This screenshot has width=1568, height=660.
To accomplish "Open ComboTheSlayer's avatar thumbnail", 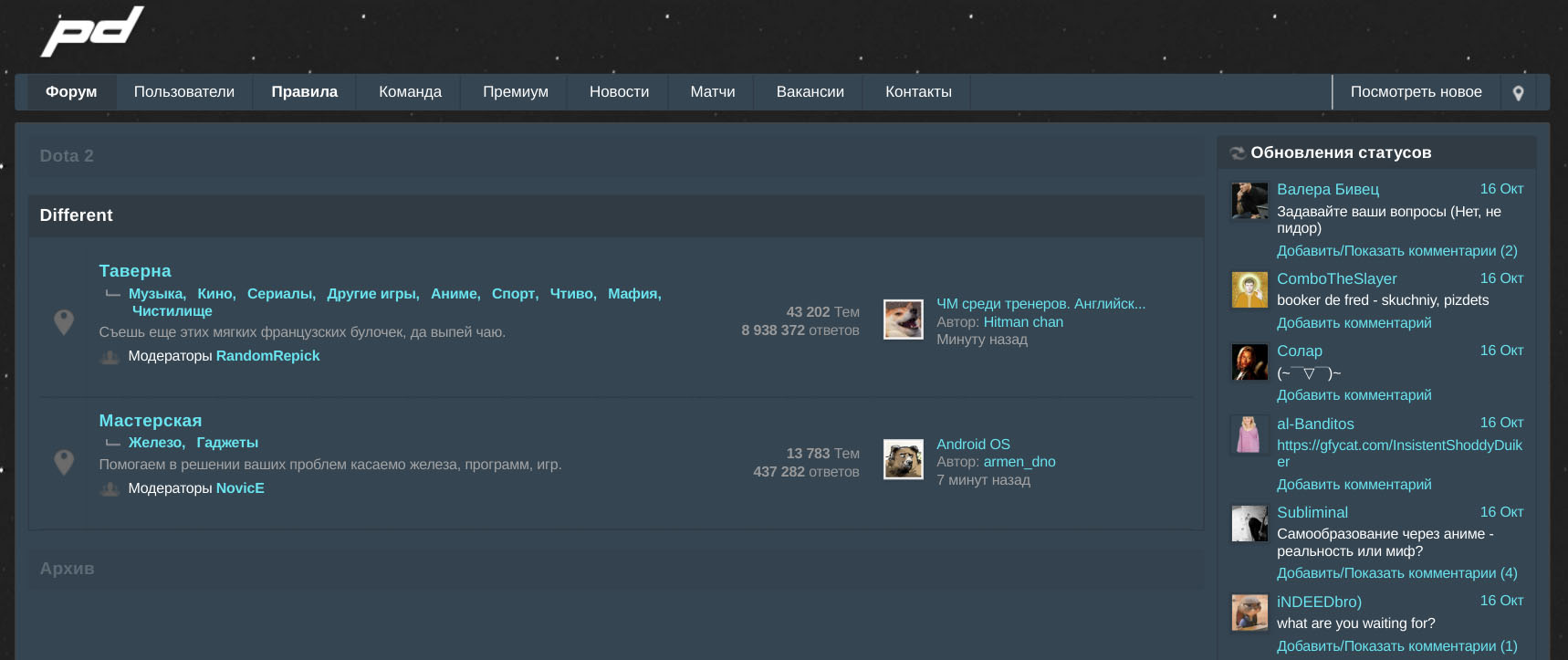I will (1249, 290).
